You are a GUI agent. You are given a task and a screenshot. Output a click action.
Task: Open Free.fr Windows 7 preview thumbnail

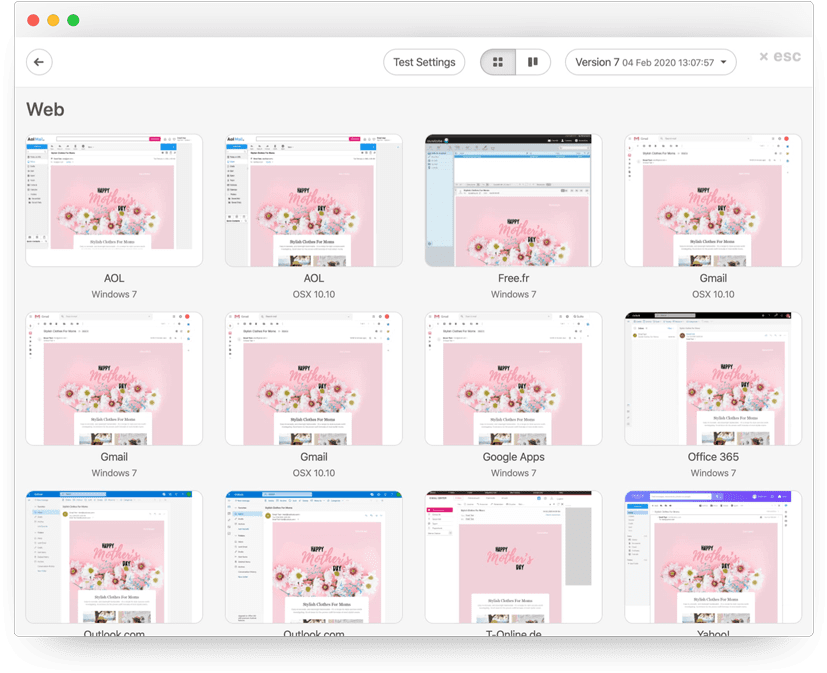point(514,200)
